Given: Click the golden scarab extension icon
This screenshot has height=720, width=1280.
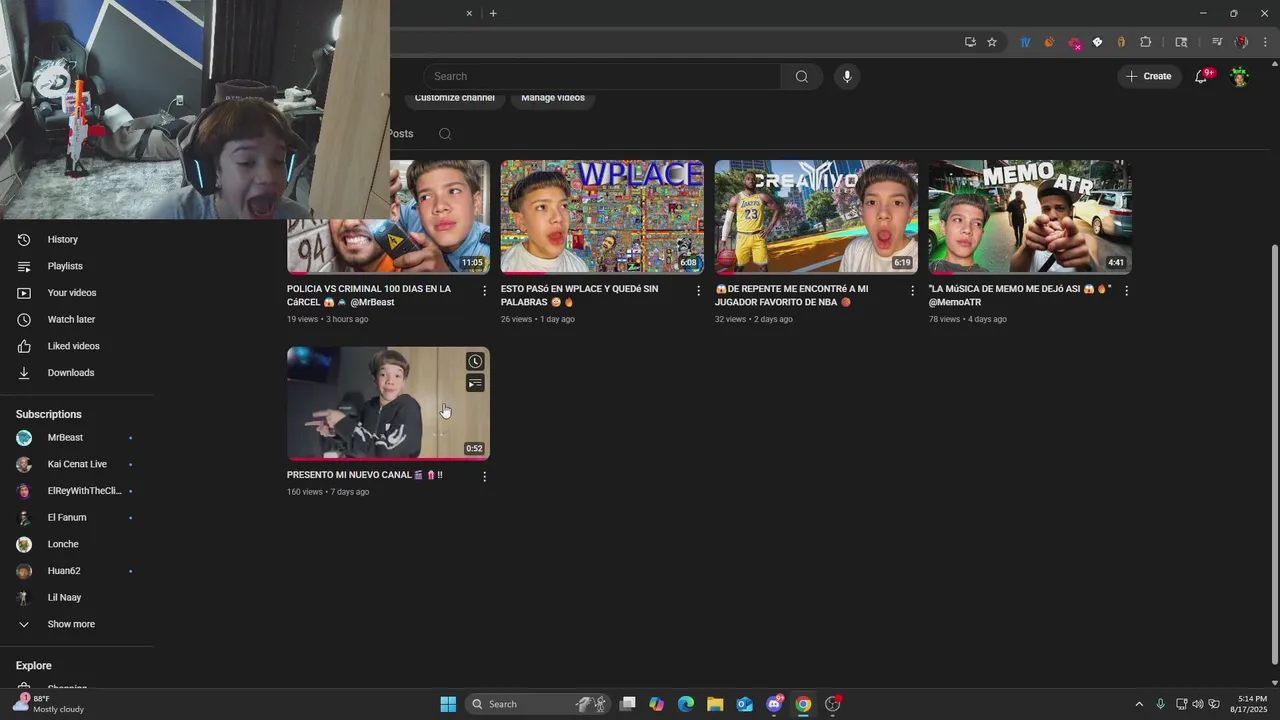Looking at the screenshot, I should [1121, 42].
